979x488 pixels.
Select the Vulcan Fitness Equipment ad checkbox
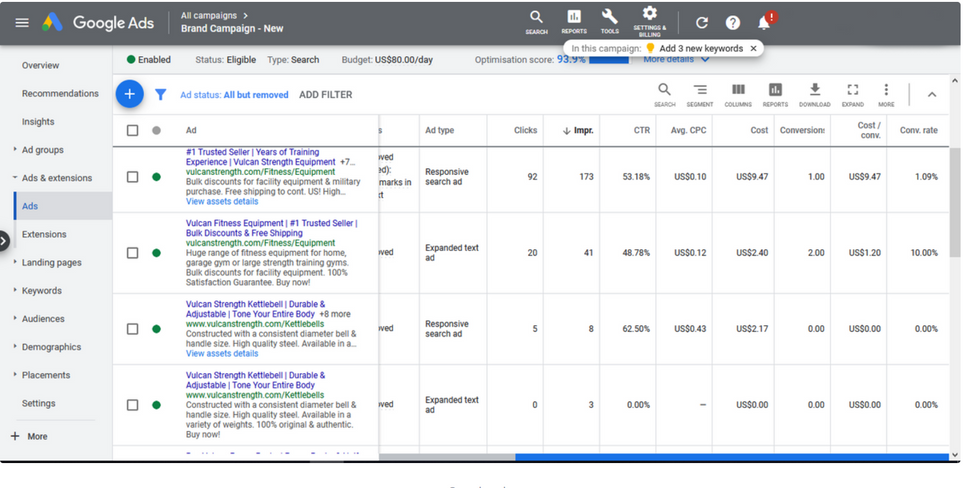coord(132,253)
